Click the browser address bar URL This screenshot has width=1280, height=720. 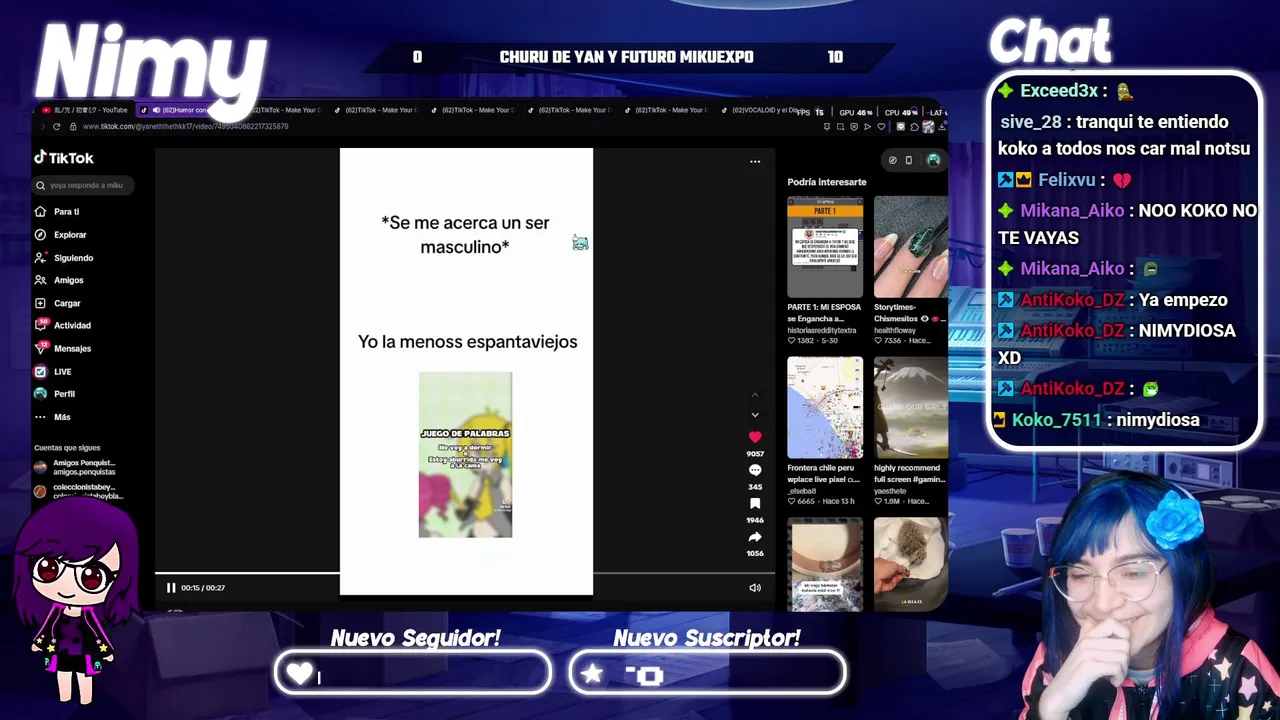185,127
